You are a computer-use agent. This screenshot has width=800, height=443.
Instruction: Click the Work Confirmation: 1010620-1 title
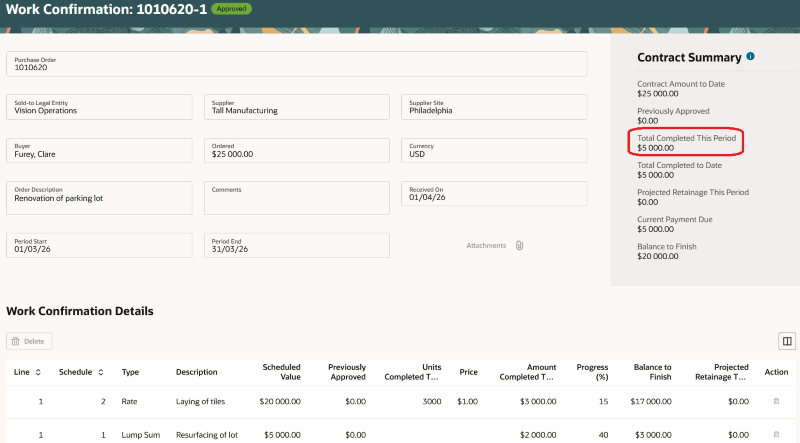106,9
